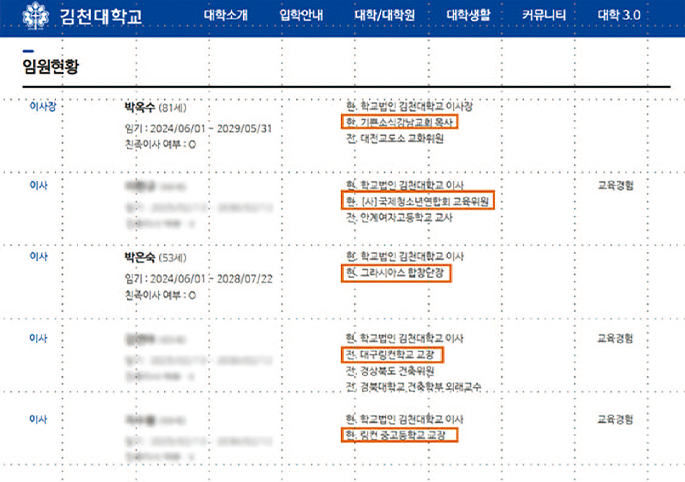Click highlighted 대구링컨학교 교장 entry
This screenshot has width=685, height=482.
tap(391, 354)
